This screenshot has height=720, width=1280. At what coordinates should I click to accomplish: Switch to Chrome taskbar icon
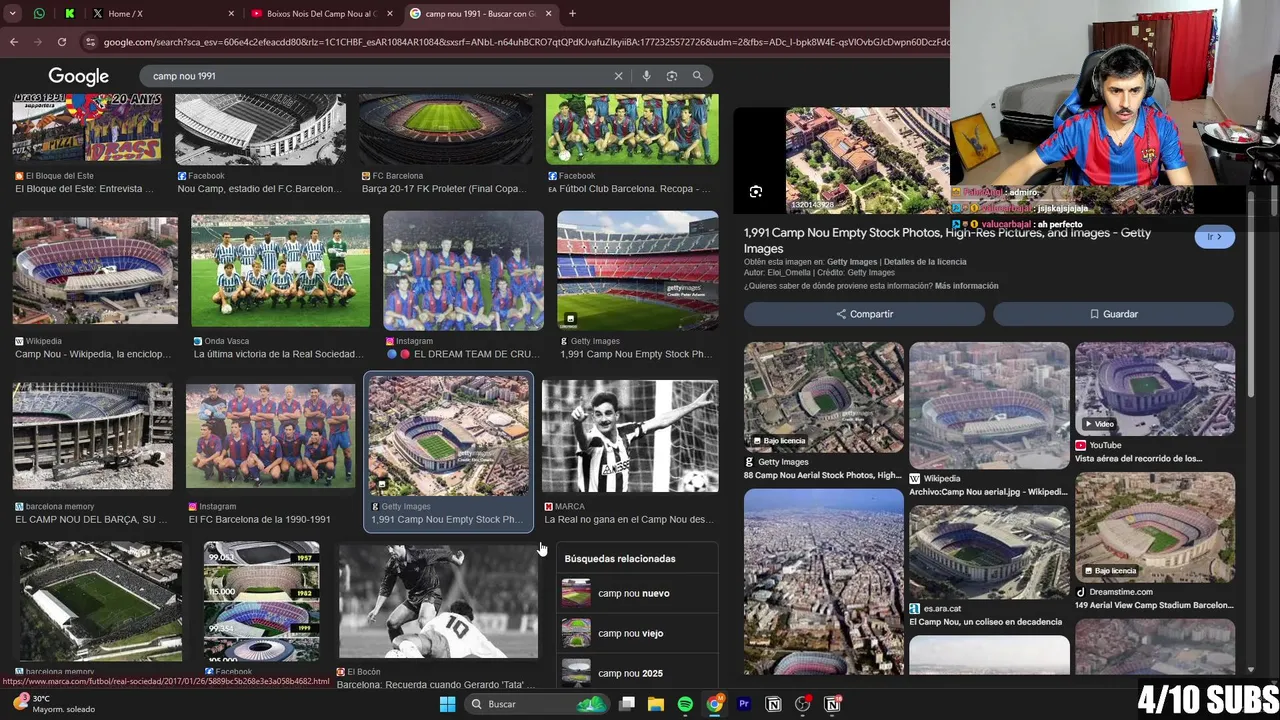pos(714,704)
